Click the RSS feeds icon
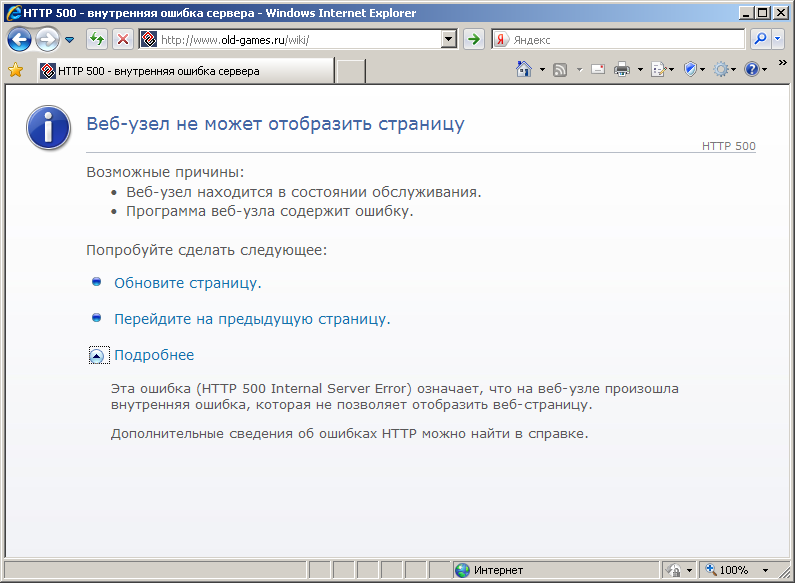The image size is (795, 583). pos(560,69)
